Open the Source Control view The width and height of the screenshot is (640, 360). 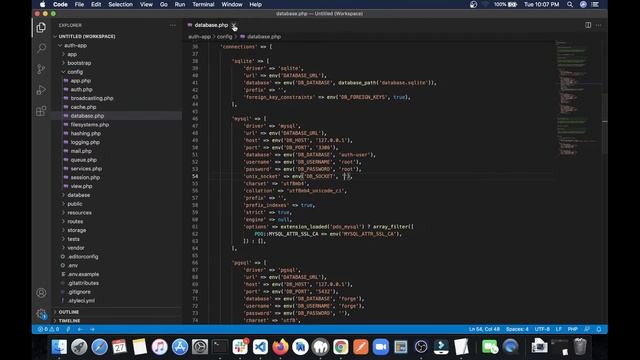41,69
